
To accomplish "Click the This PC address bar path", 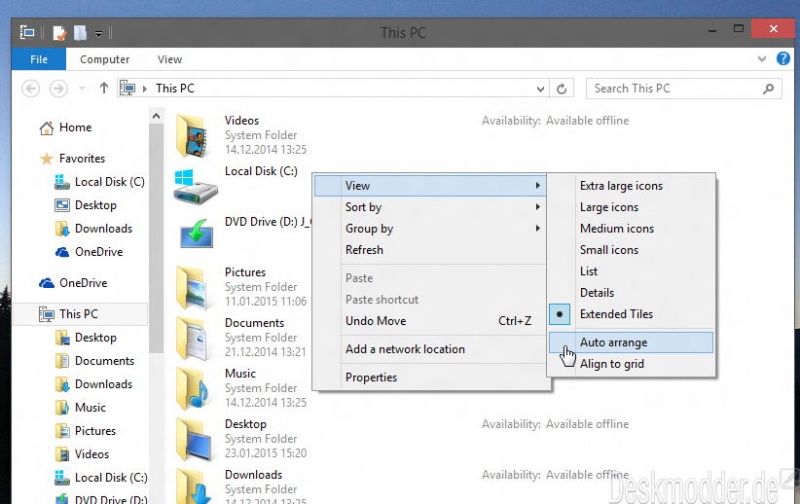I will tap(175, 88).
